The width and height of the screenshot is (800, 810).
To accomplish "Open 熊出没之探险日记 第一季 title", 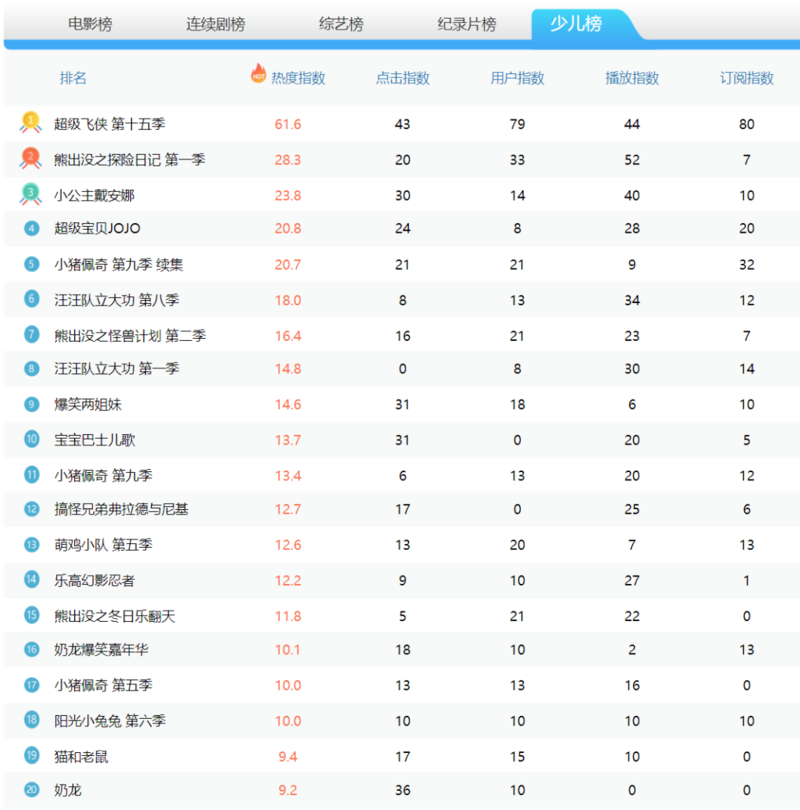I will tap(130, 160).
